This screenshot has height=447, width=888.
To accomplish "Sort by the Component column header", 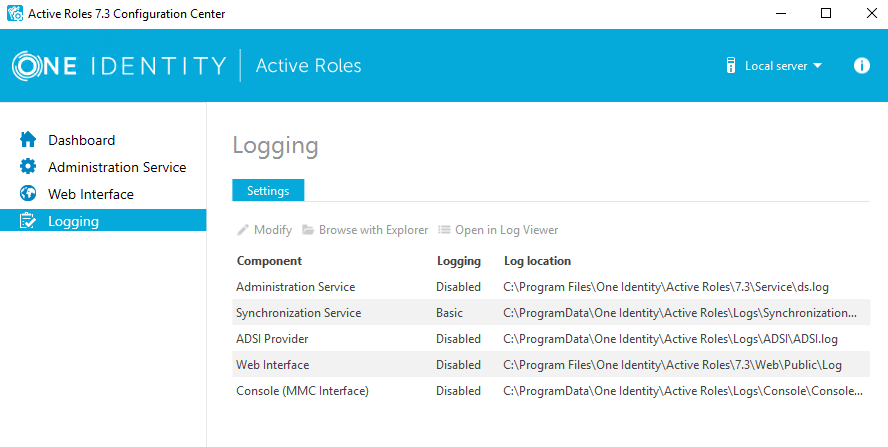I will pyautogui.click(x=269, y=261).
